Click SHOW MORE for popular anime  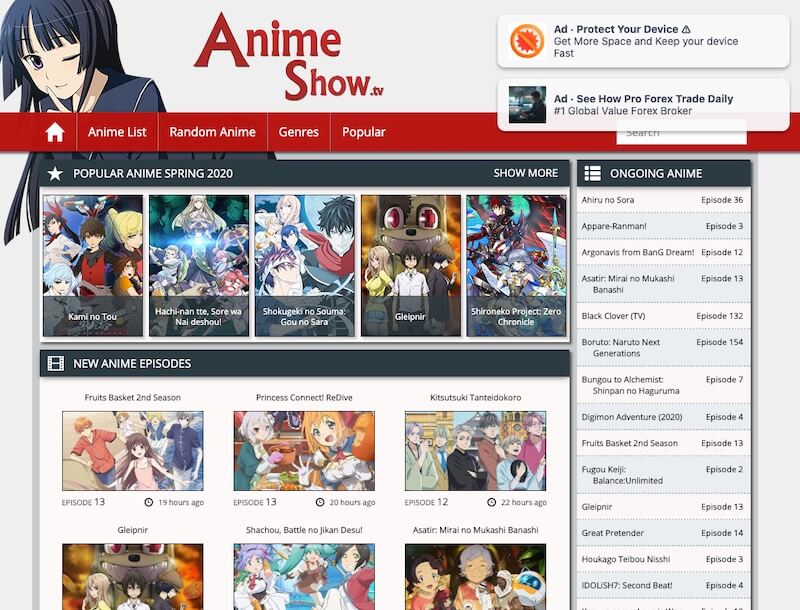(x=526, y=173)
